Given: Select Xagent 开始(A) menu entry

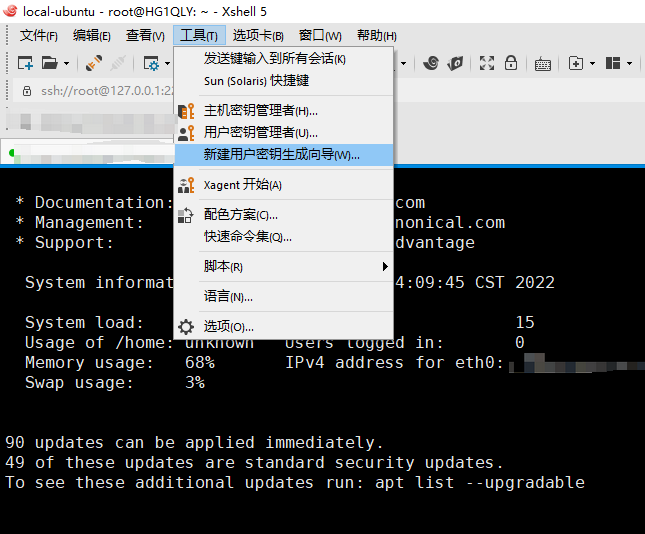Looking at the screenshot, I should [x=284, y=185].
